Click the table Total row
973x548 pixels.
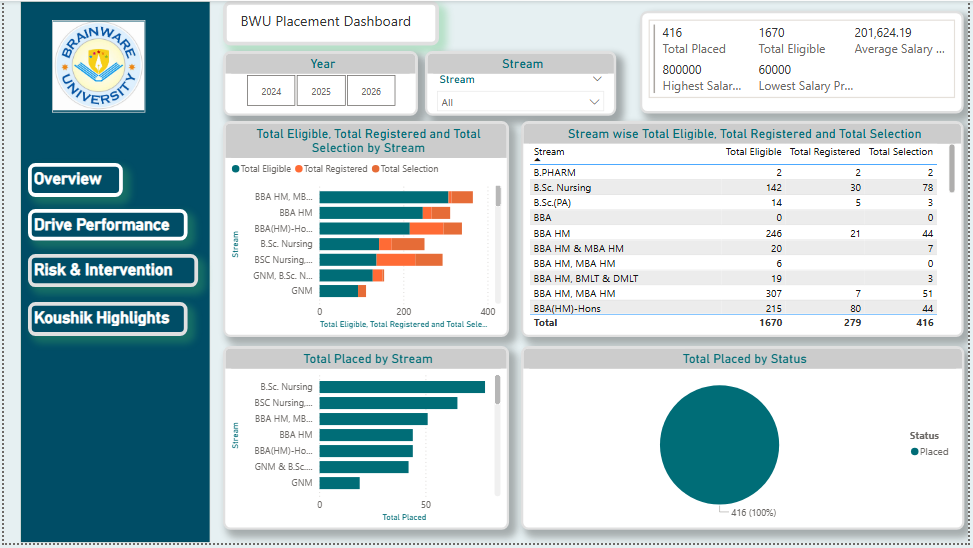[x=734, y=323]
